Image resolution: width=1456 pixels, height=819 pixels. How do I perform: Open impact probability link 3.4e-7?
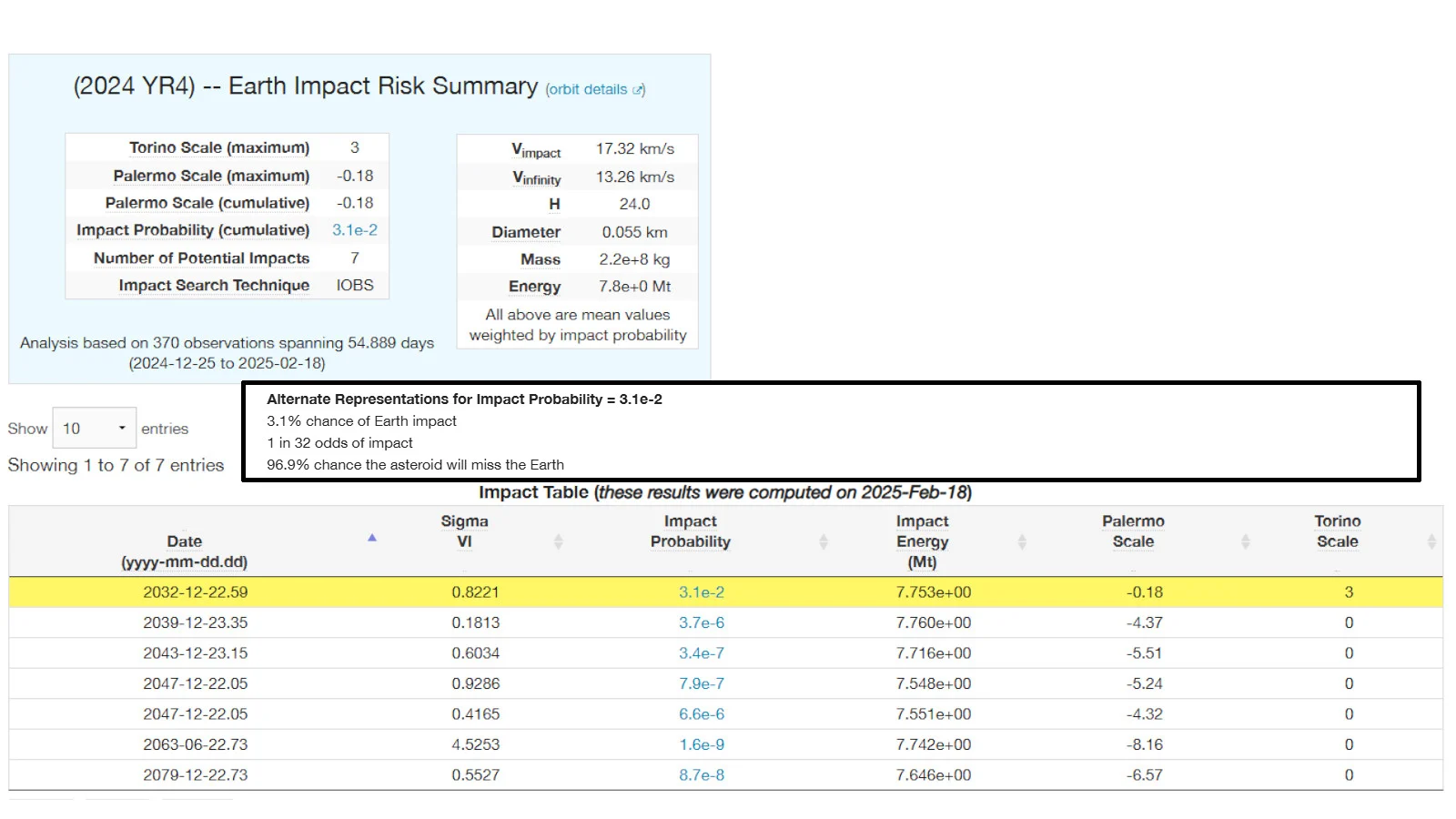[x=702, y=653]
